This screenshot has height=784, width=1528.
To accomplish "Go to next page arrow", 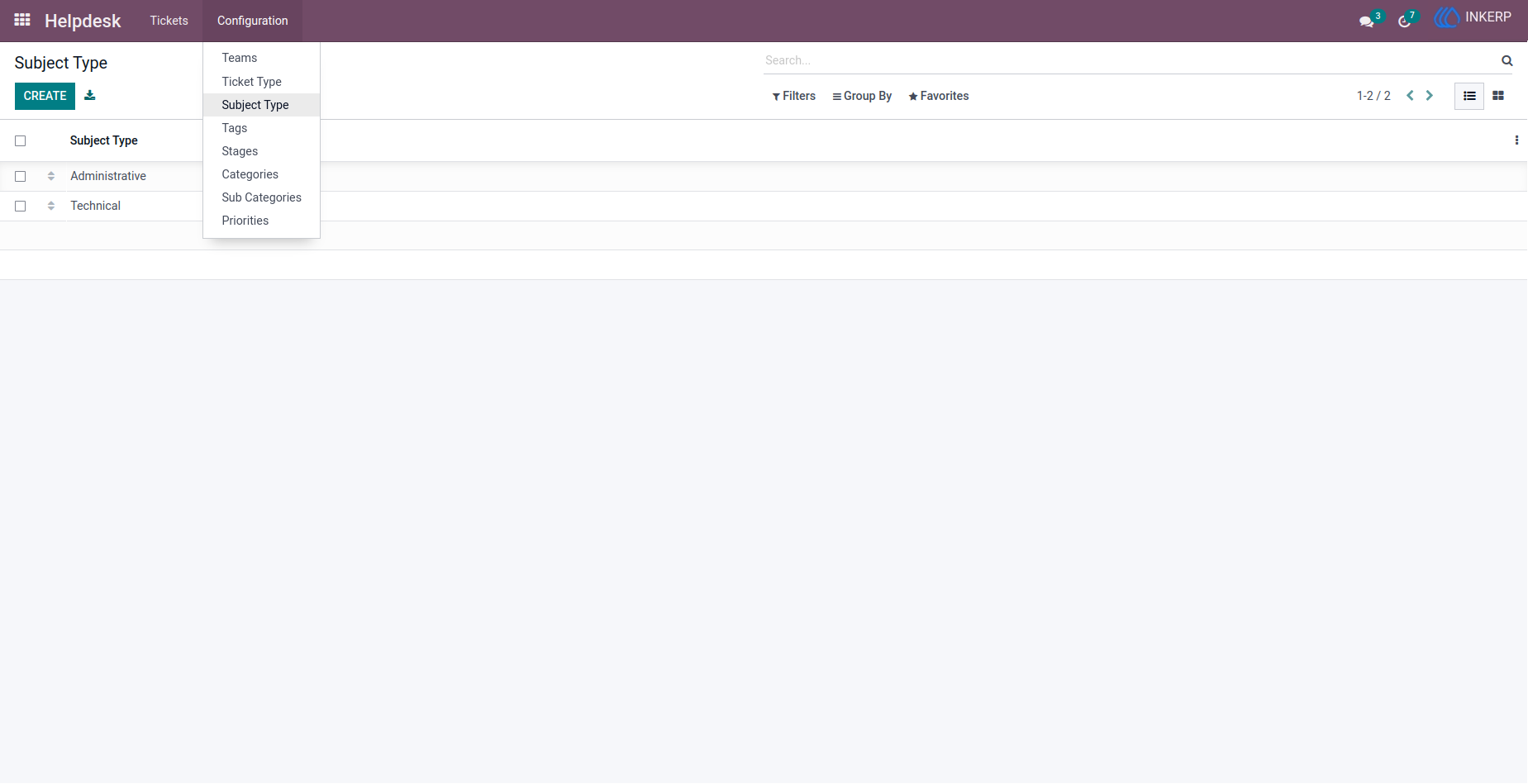I will 1429,96.
